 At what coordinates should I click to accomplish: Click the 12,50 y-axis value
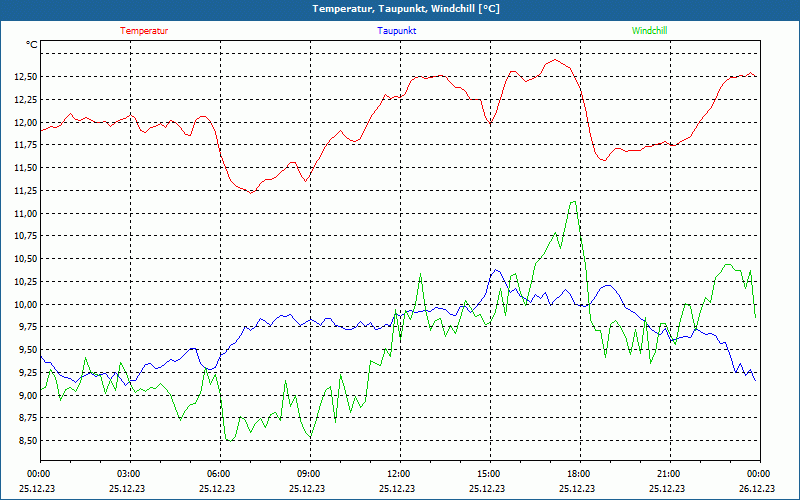26,77
